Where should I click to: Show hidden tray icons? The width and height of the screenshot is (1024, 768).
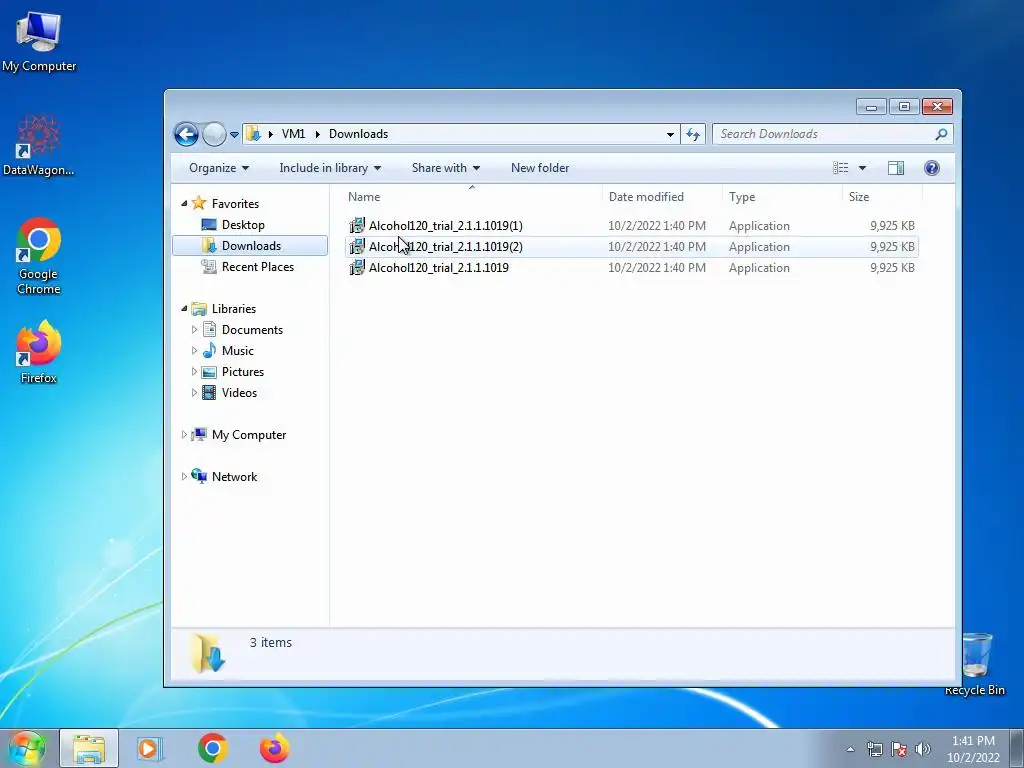[850, 749]
